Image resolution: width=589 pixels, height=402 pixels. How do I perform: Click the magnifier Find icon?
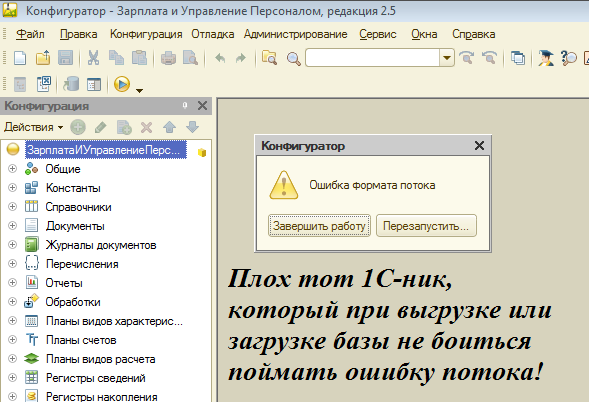tap(293, 59)
